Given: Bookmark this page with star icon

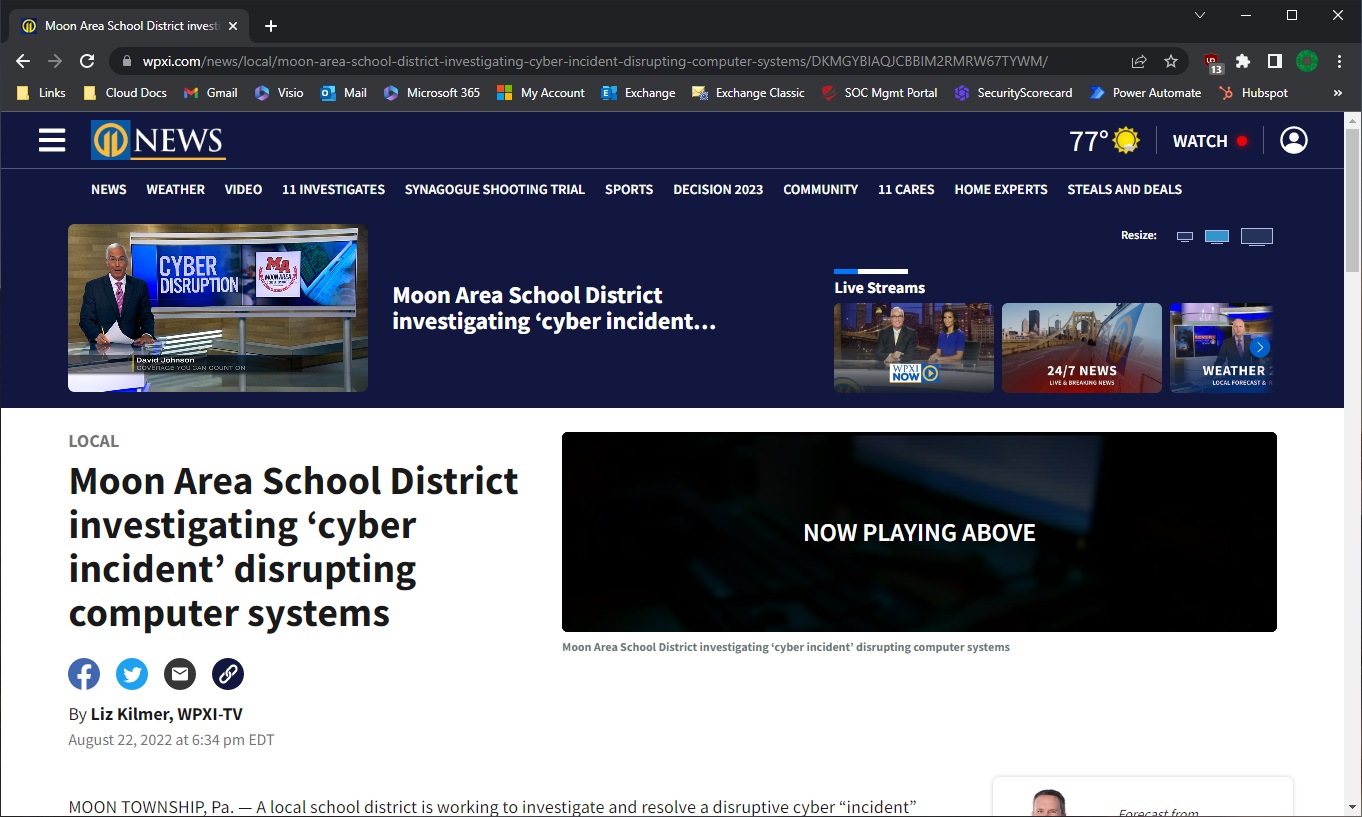Looking at the screenshot, I should (1171, 61).
